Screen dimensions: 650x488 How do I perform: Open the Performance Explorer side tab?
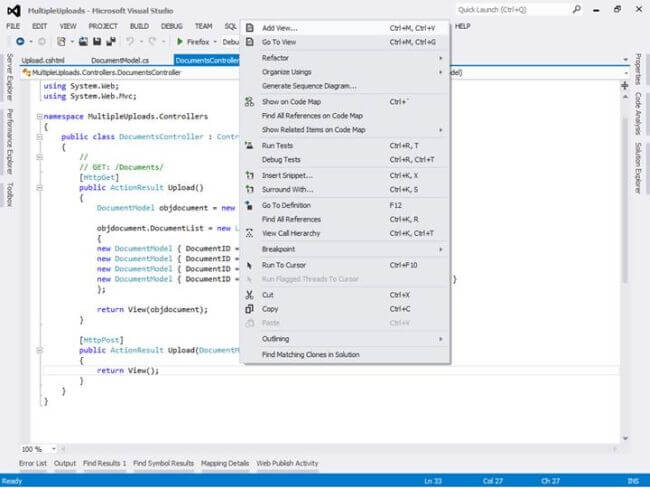tap(10, 141)
